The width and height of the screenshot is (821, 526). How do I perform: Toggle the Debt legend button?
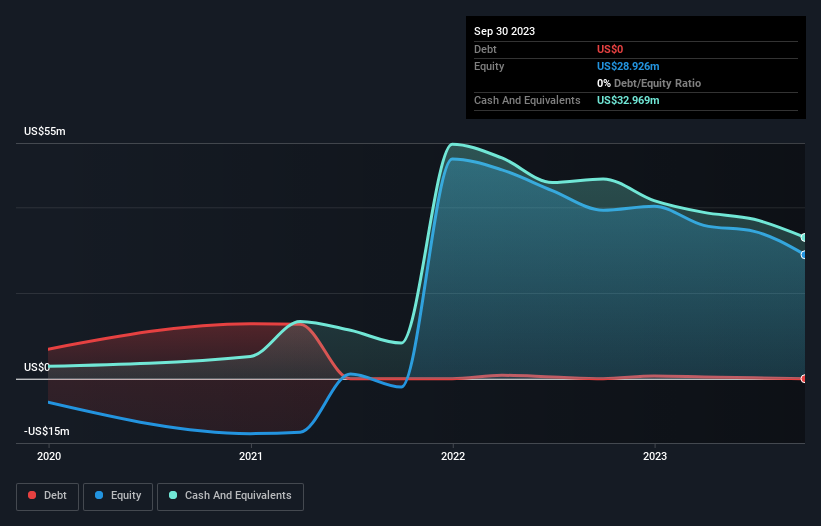pos(47,496)
